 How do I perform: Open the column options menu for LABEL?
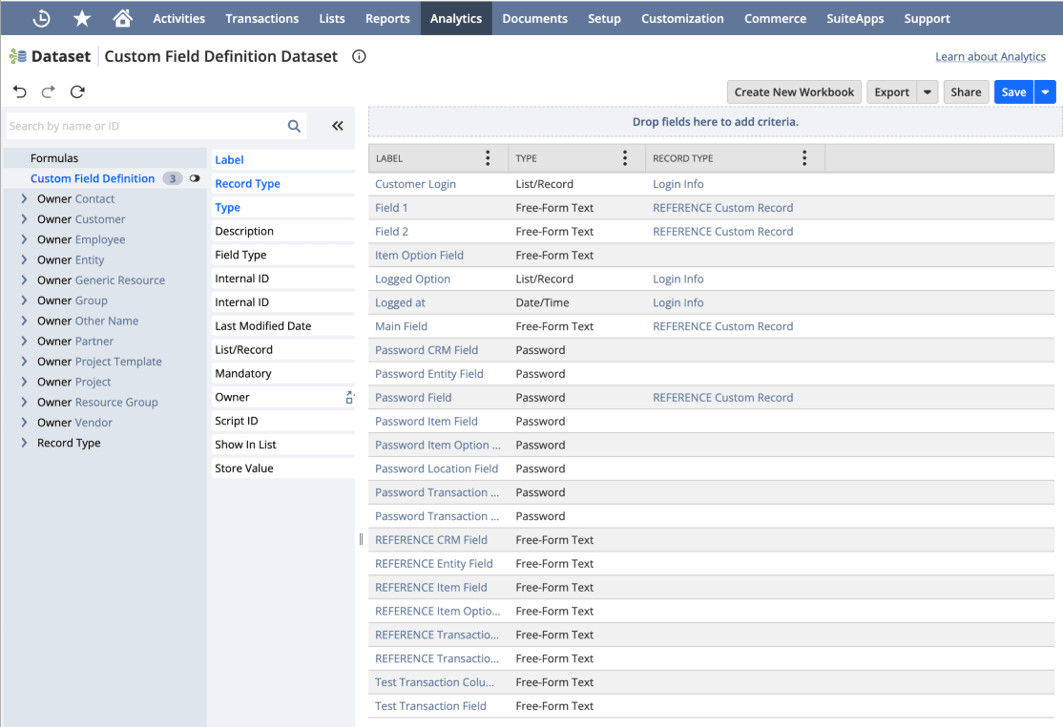(487, 157)
